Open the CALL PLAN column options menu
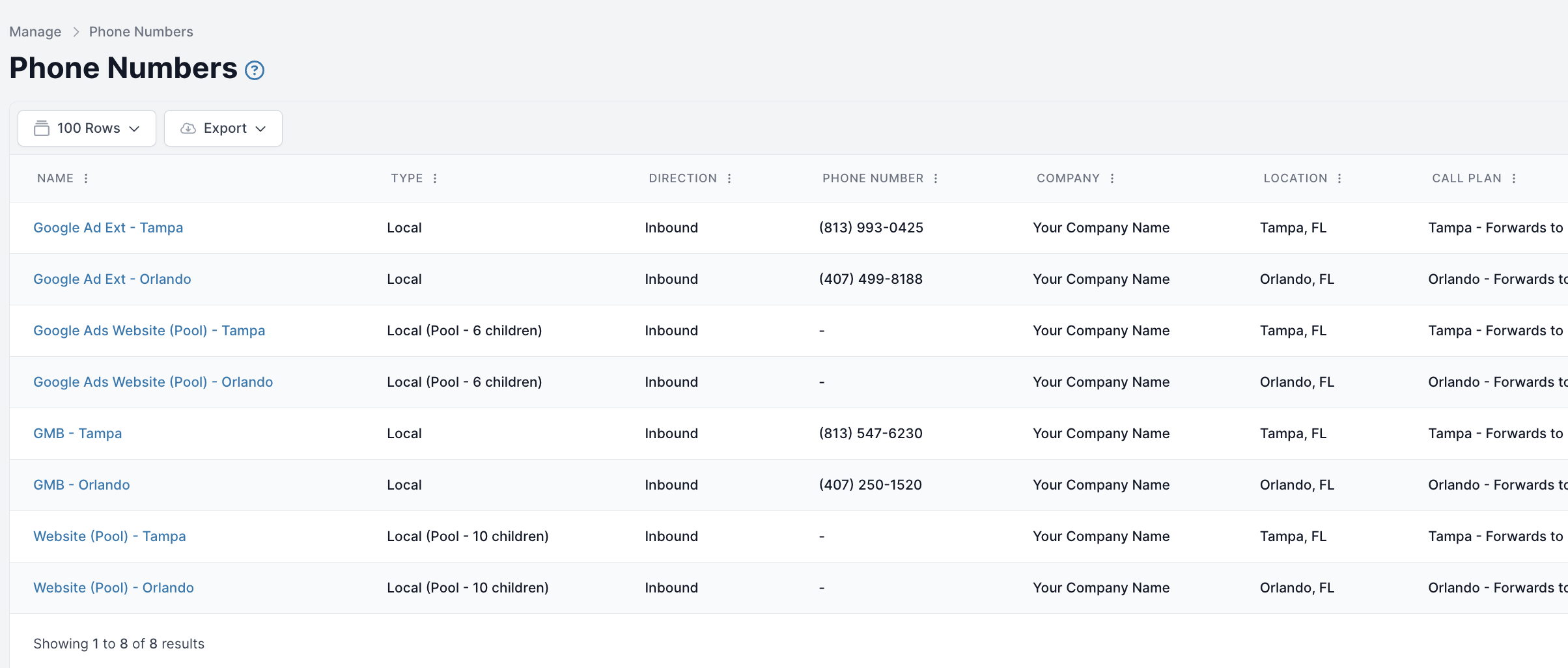1568x668 pixels. point(1515,178)
